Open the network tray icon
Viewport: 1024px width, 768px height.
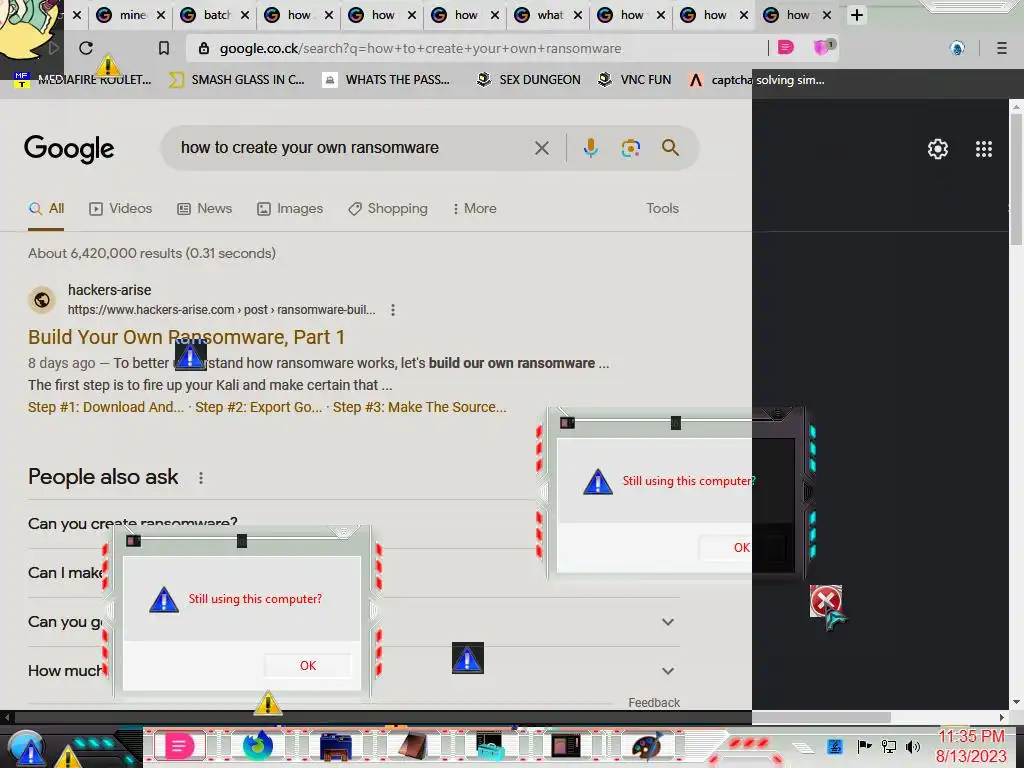pos(888,746)
